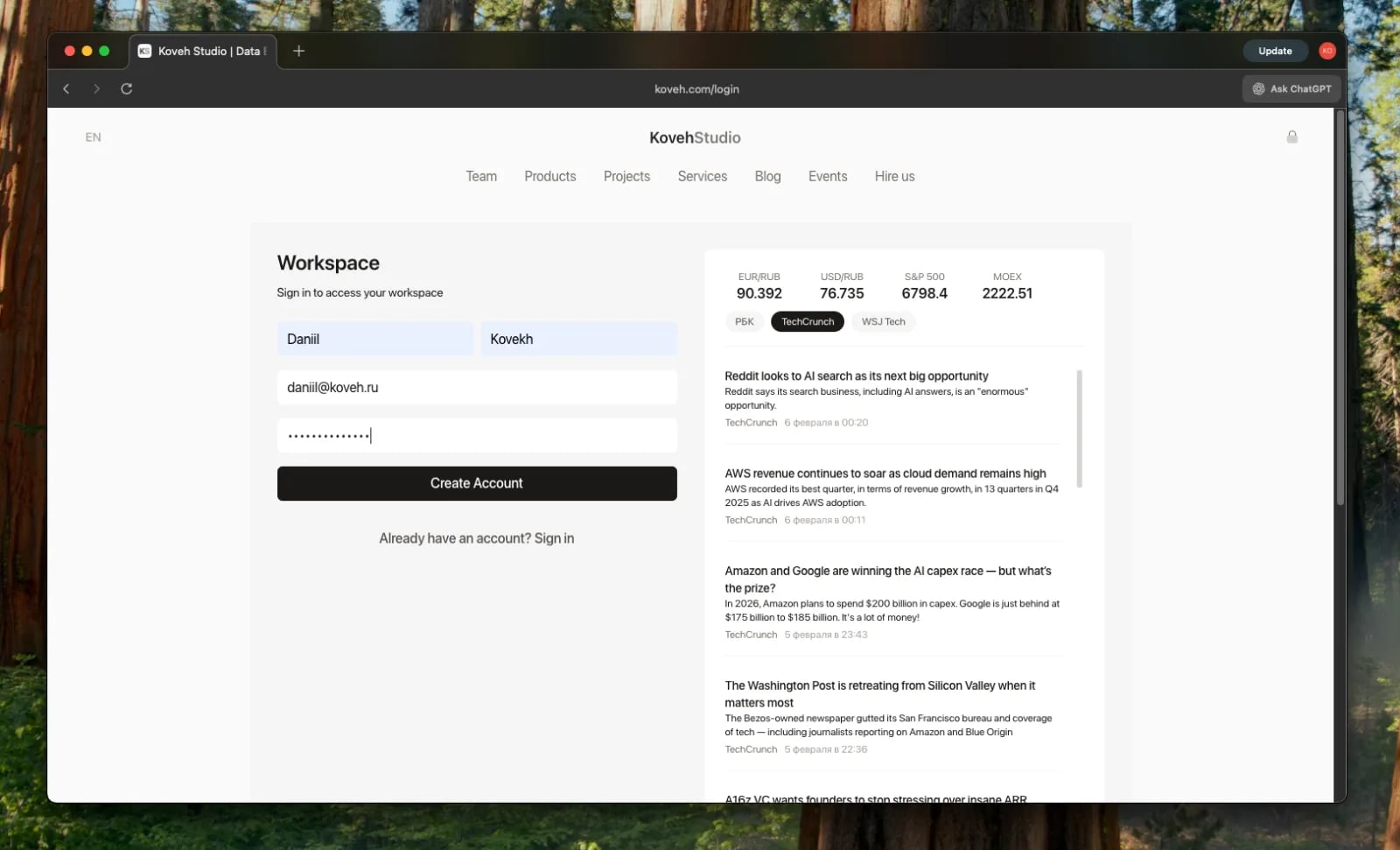This screenshot has width=1400, height=850.
Task: Open Ask ChatGPT in the toolbar
Action: [x=1291, y=88]
